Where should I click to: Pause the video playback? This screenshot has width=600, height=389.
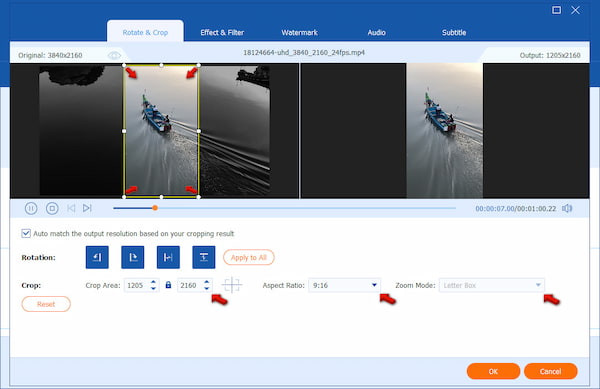click(x=31, y=208)
